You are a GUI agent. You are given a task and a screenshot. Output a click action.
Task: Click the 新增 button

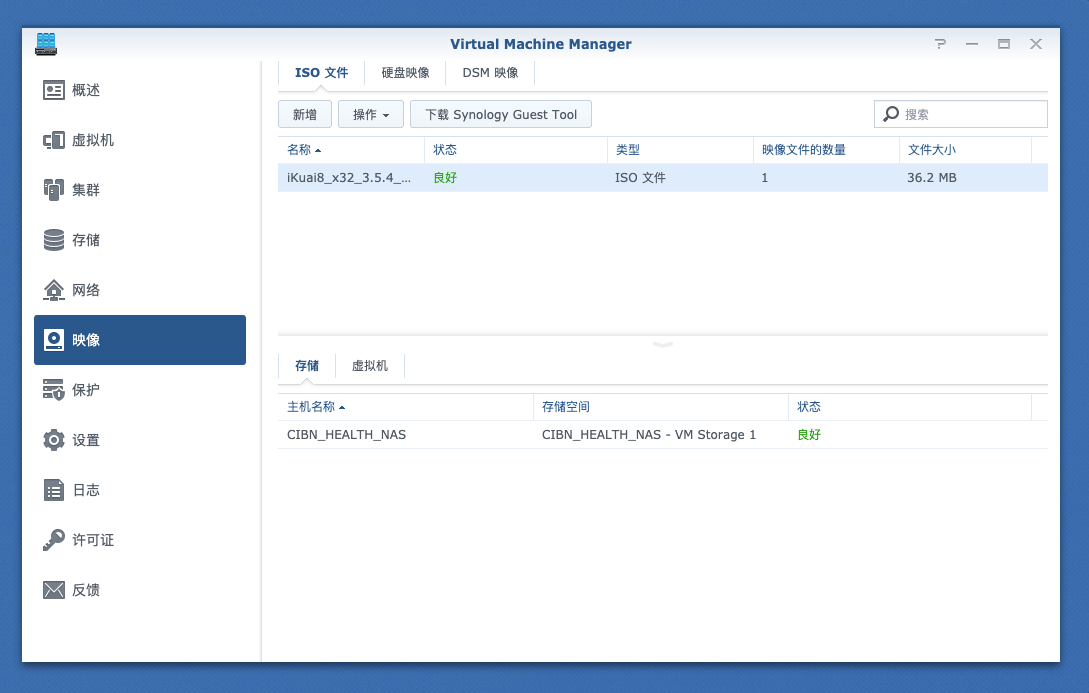click(305, 115)
